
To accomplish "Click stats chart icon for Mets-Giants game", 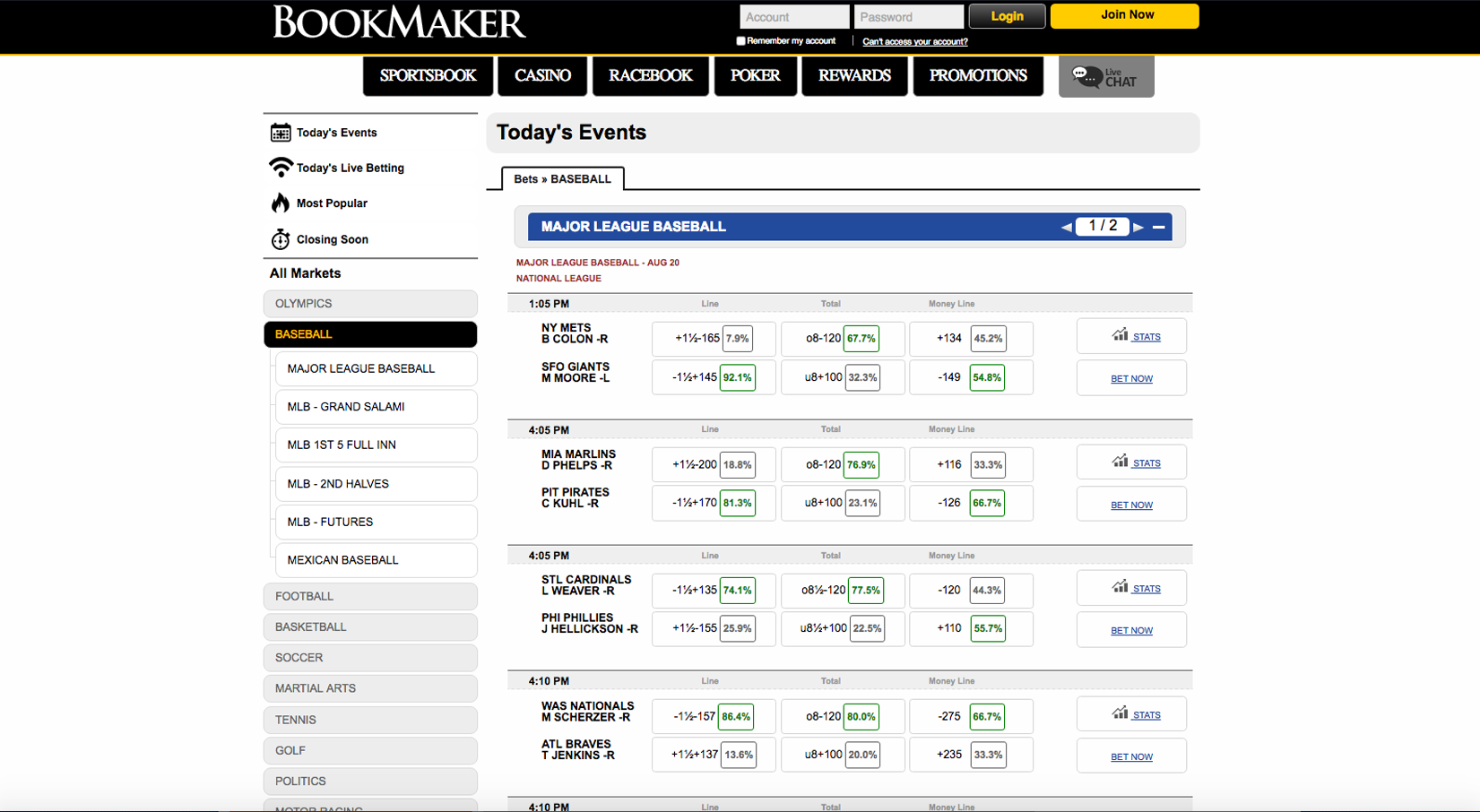I will point(1120,335).
